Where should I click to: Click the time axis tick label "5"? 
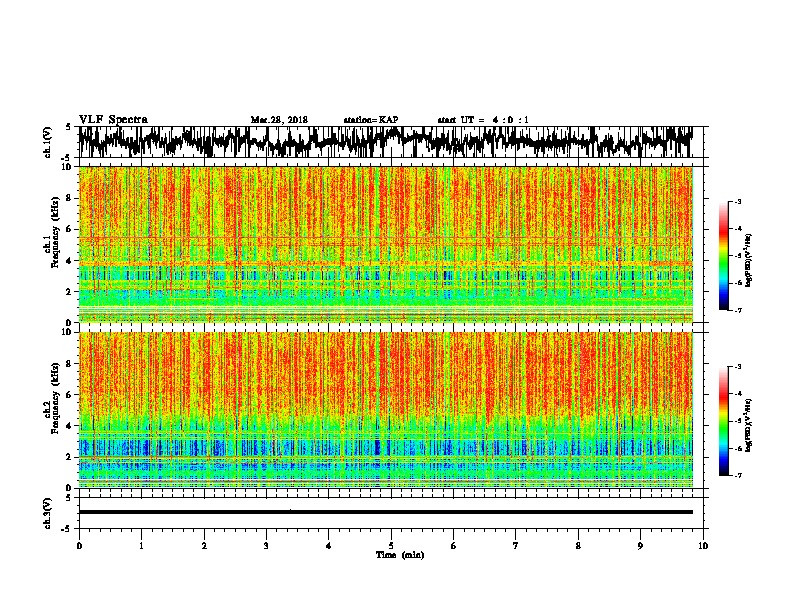(391, 546)
